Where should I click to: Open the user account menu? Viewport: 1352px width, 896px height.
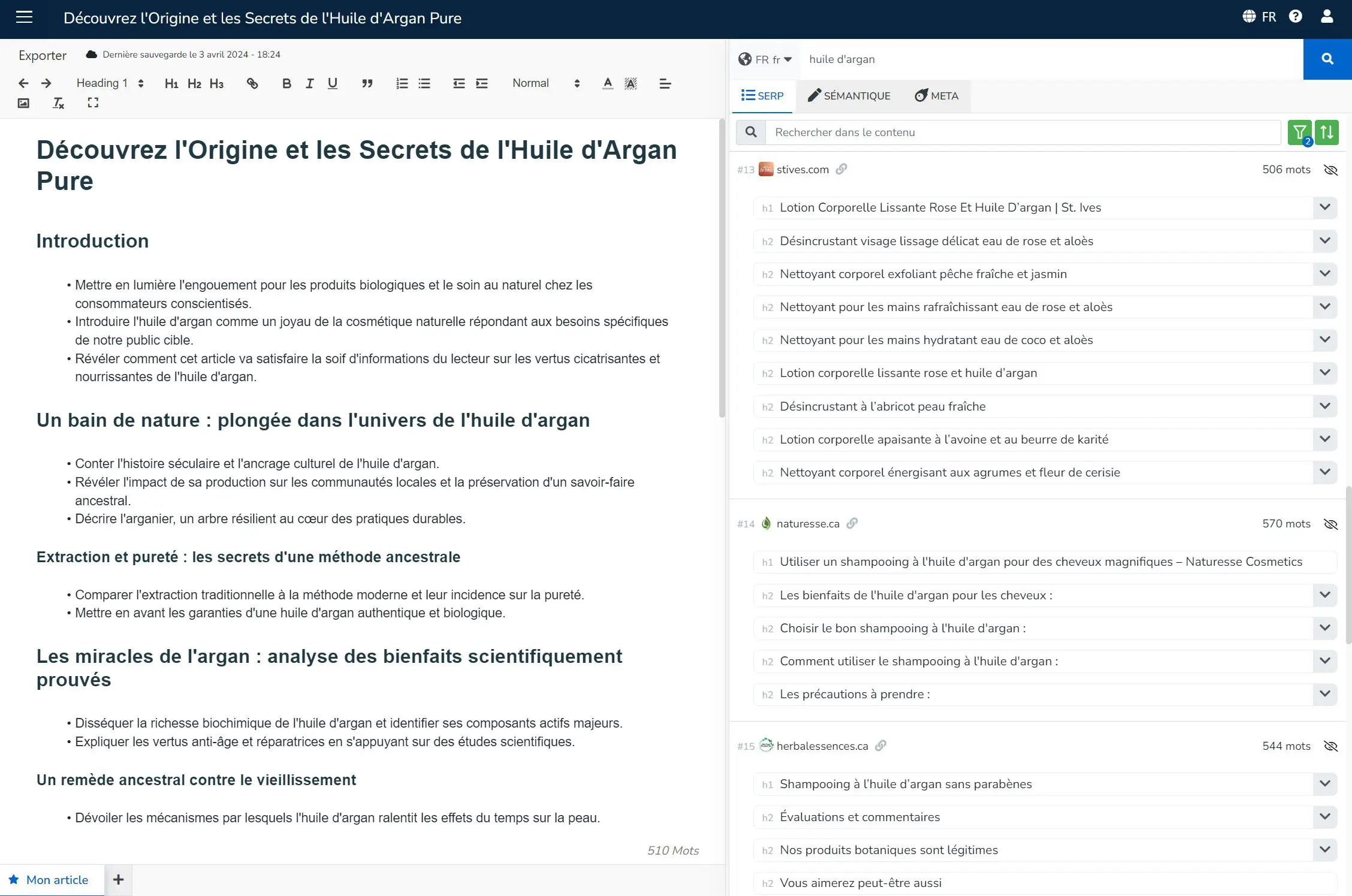point(1327,17)
